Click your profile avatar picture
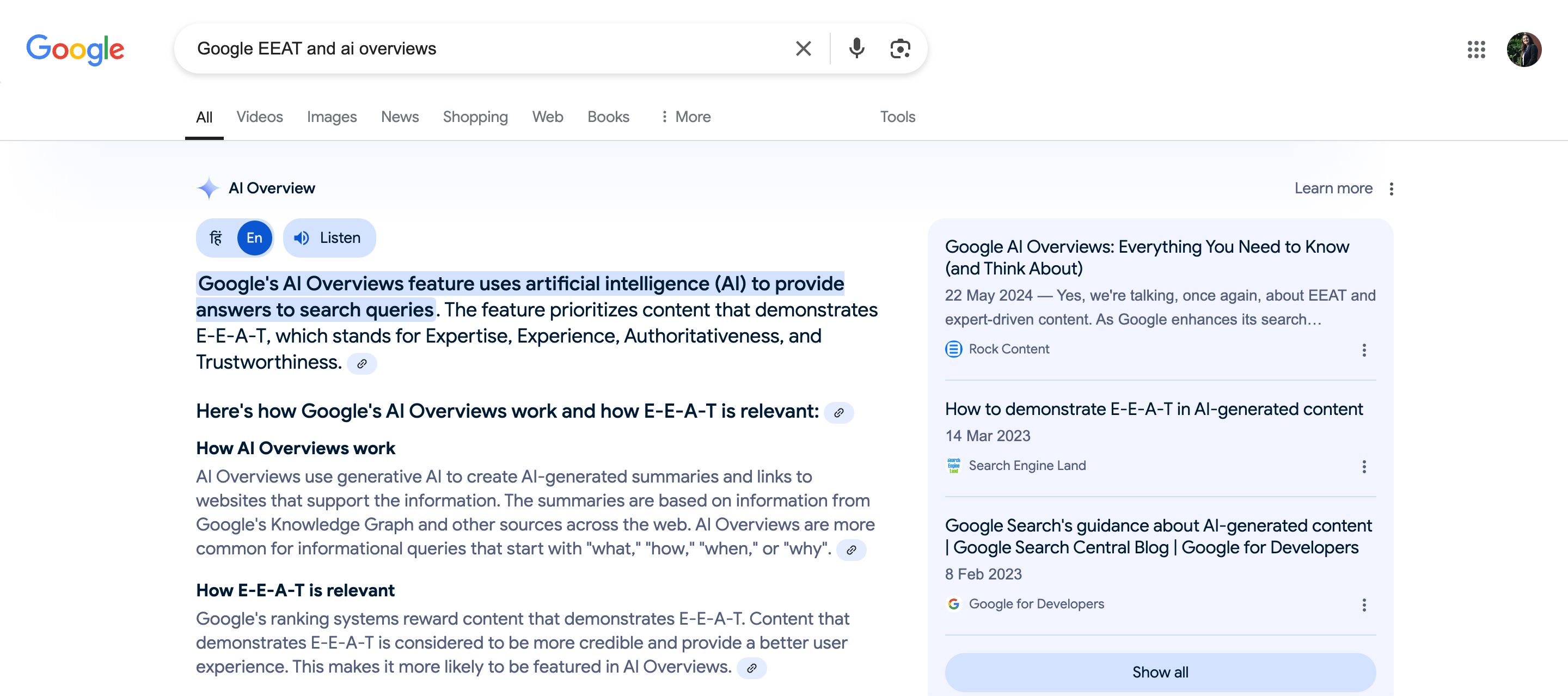 pyautogui.click(x=1524, y=50)
